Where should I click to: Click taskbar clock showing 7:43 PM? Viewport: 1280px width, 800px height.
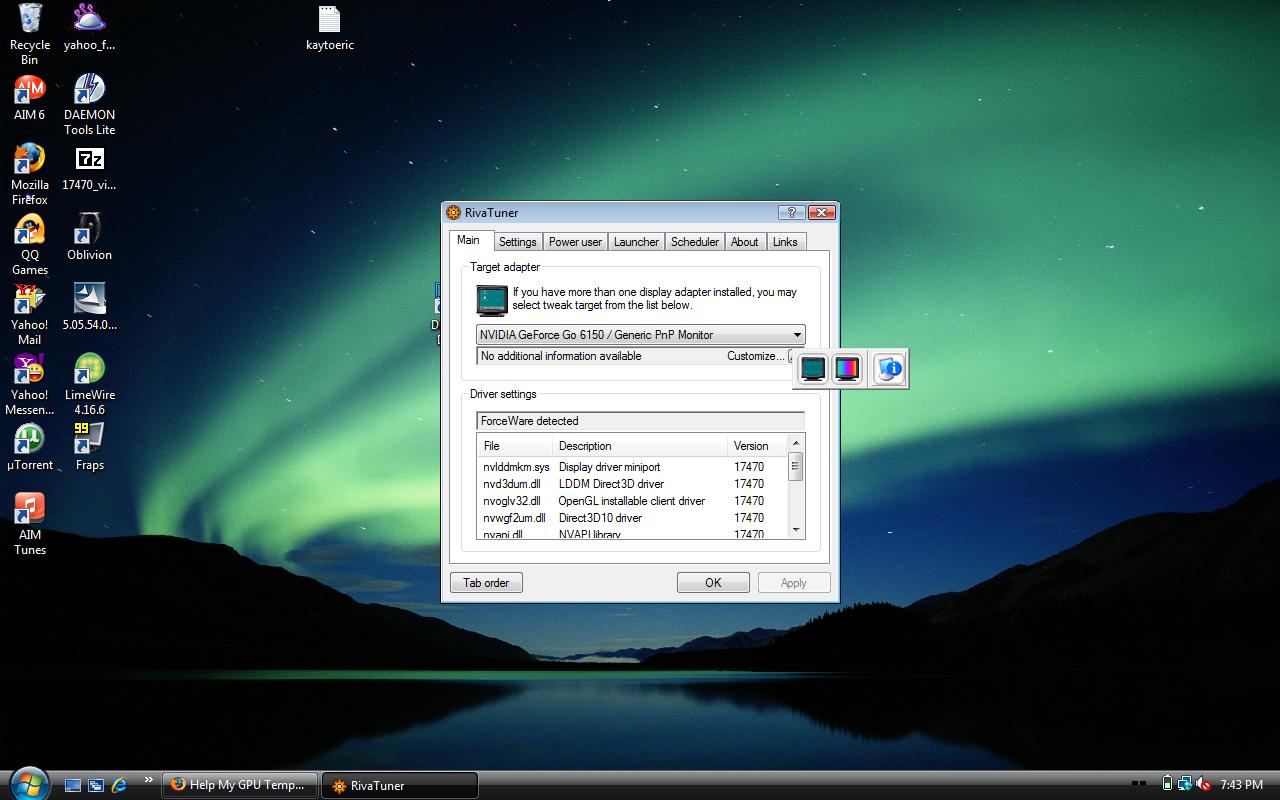tap(1242, 785)
